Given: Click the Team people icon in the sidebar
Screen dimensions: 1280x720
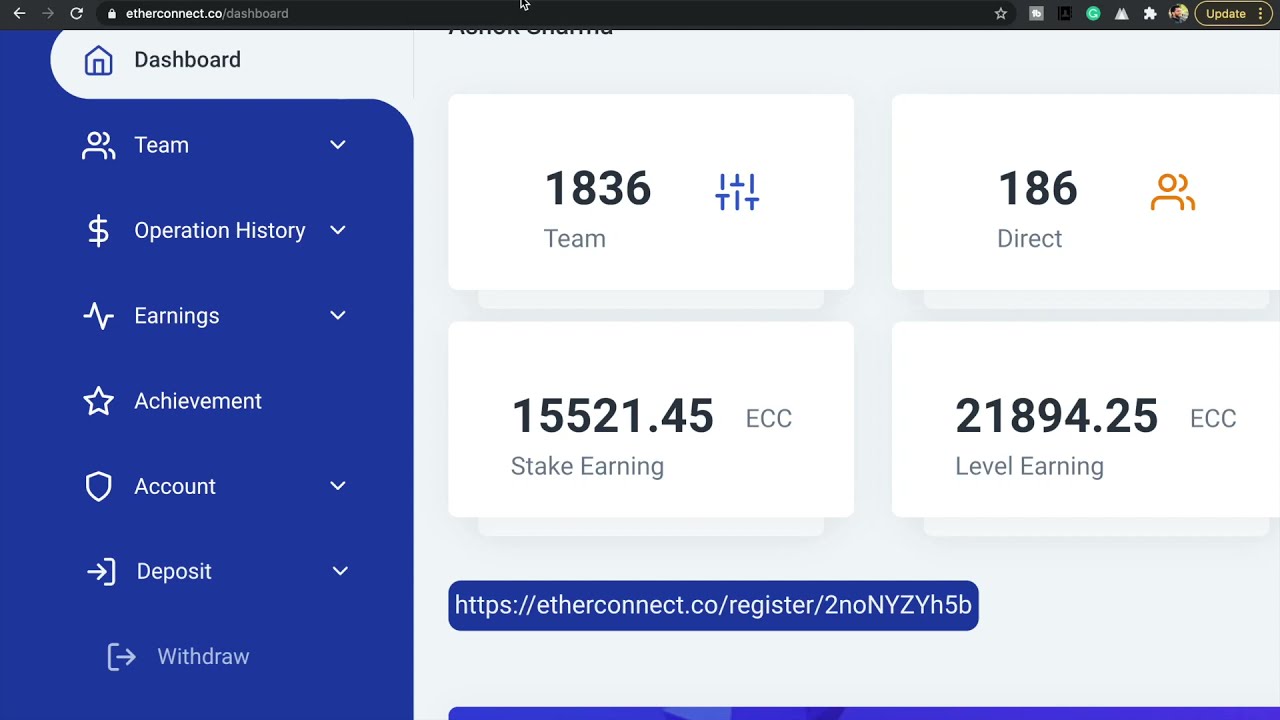Looking at the screenshot, I should 98,145.
